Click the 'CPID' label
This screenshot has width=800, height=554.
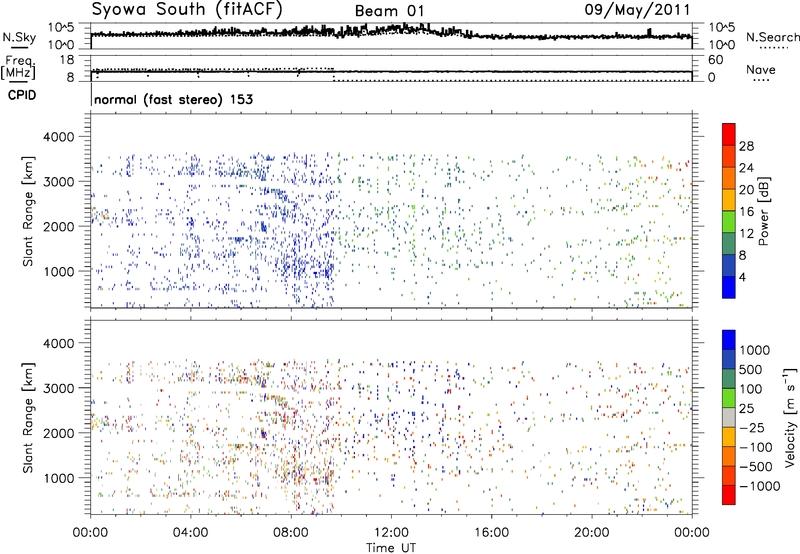(x=22, y=95)
